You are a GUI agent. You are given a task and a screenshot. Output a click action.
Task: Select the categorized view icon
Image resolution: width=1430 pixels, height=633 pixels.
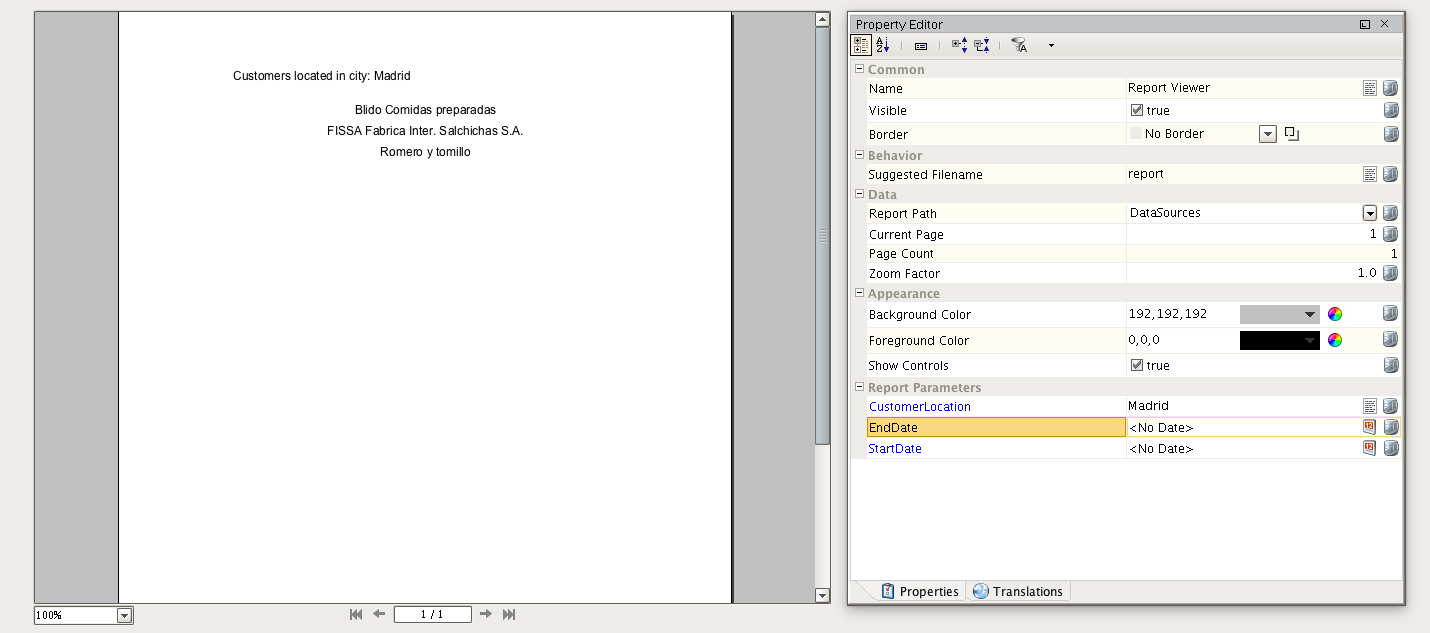pos(860,45)
